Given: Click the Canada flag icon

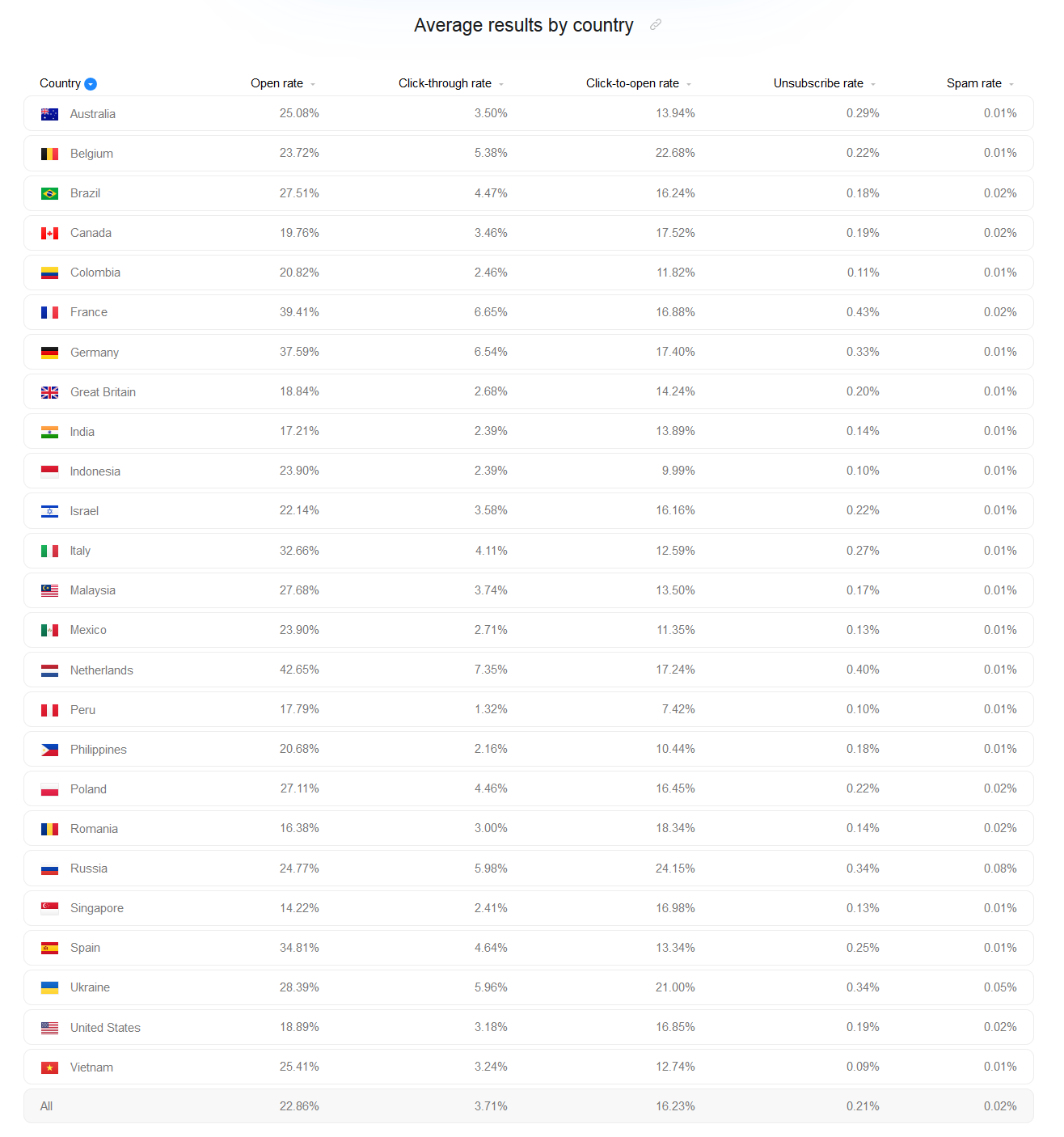Looking at the screenshot, I should point(49,233).
